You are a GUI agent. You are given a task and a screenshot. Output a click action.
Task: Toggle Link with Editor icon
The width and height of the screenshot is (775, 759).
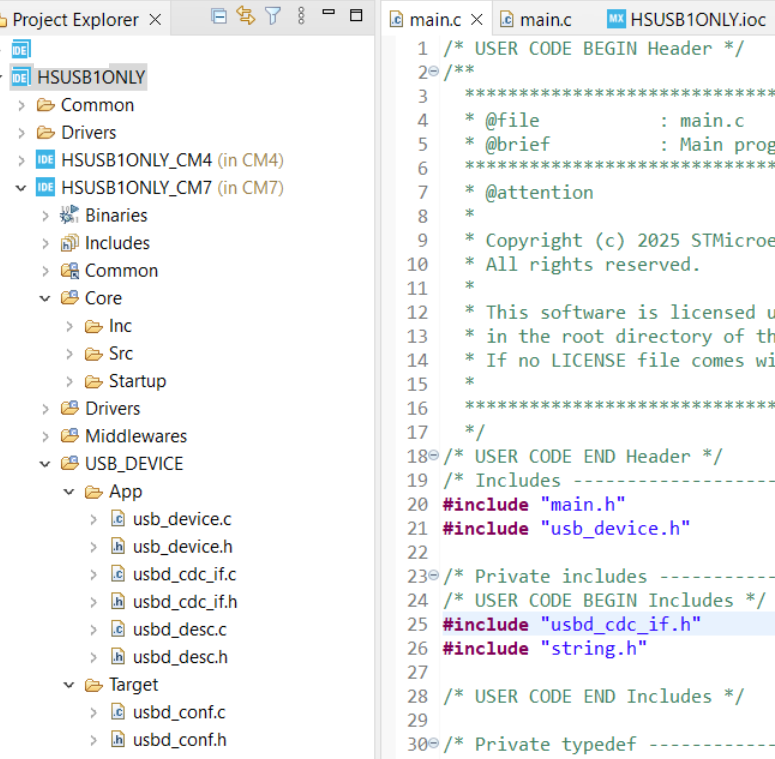(246, 16)
